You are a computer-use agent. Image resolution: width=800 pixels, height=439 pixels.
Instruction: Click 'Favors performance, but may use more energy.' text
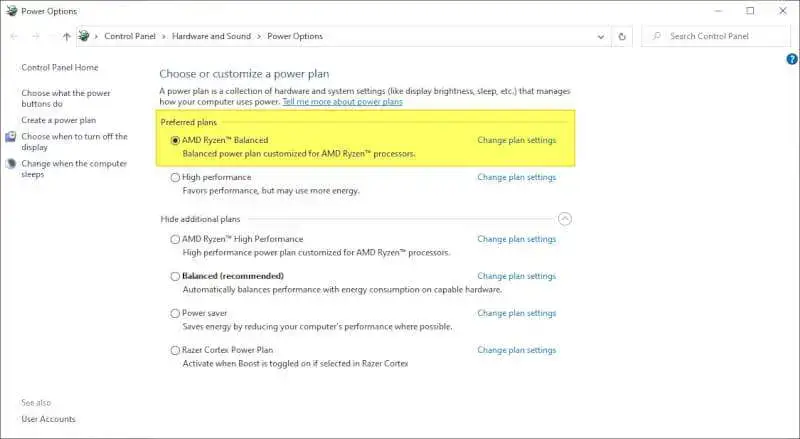point(271,191)
